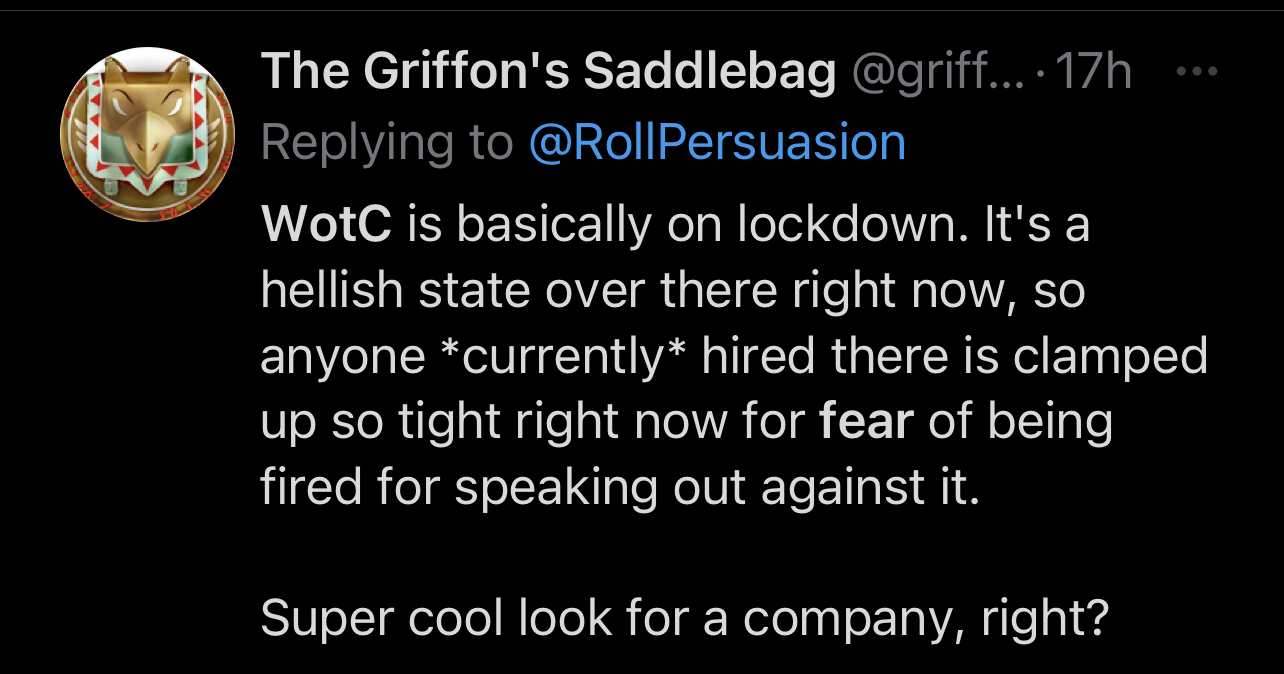Open the three-dot more options menu
The width and height of the screenshot is (1284, 674).
(x=1198, y=74)
